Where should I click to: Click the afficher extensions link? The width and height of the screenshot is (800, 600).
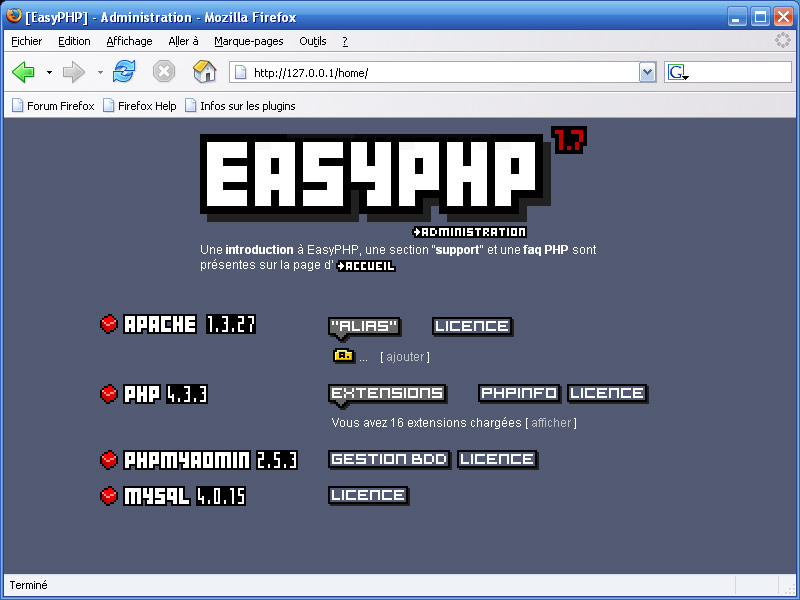[x=551, y=423]
